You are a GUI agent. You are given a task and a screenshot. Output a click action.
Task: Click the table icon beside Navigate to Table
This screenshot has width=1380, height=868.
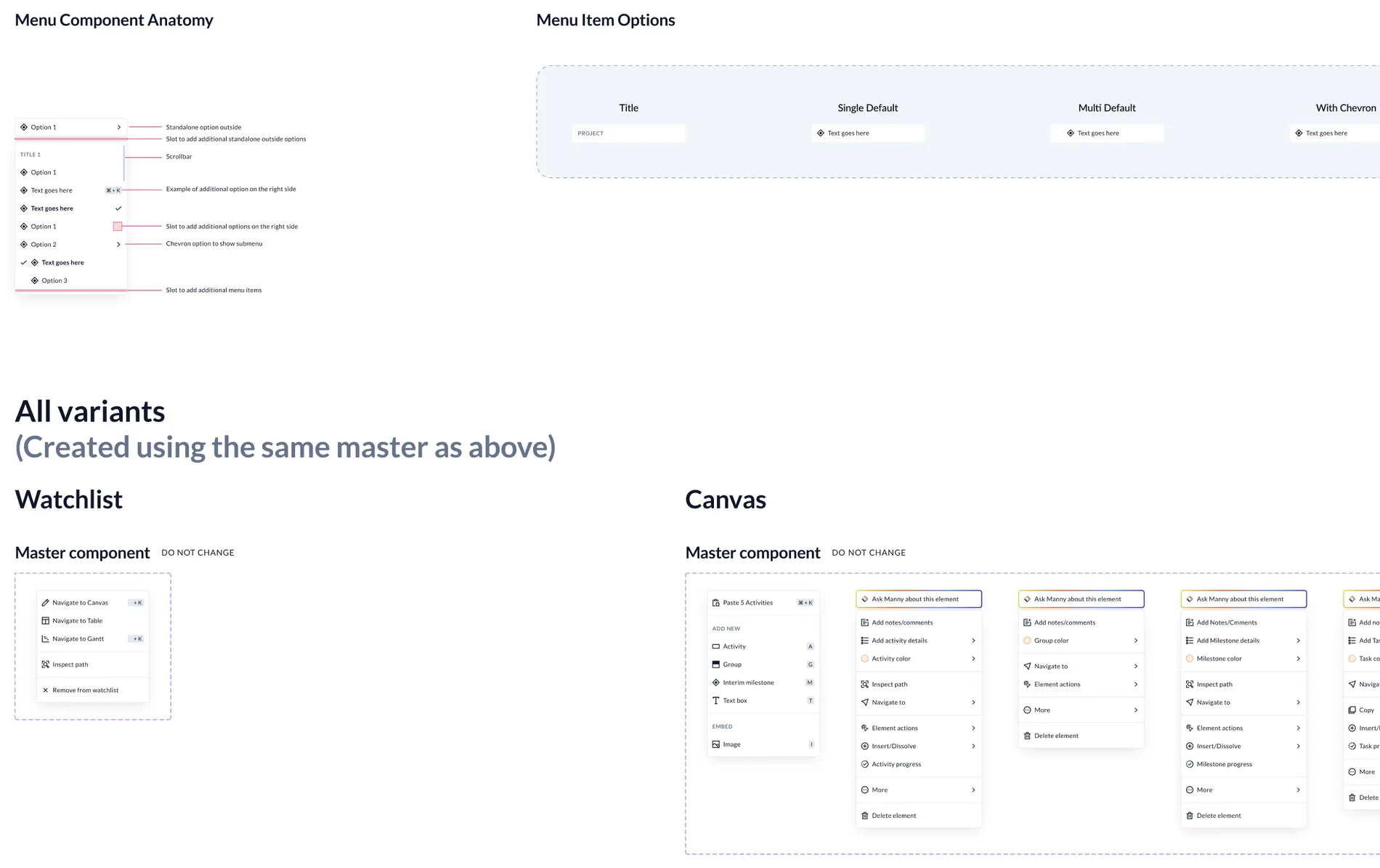45,621
